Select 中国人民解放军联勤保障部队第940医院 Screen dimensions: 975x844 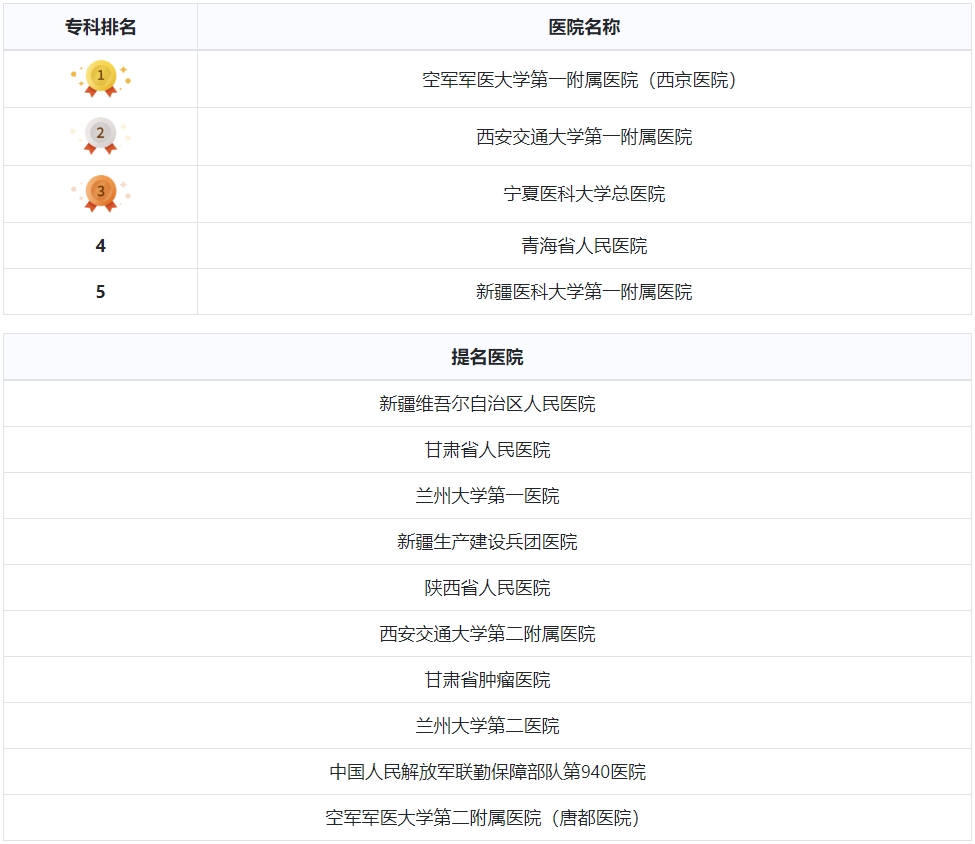pos(488,772)
